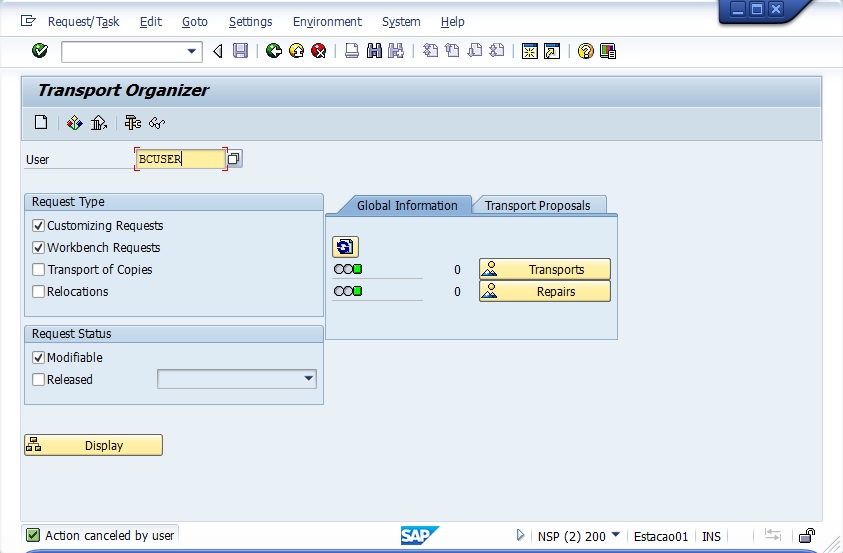Click the refresh icon under Global Information

point(345,247)
